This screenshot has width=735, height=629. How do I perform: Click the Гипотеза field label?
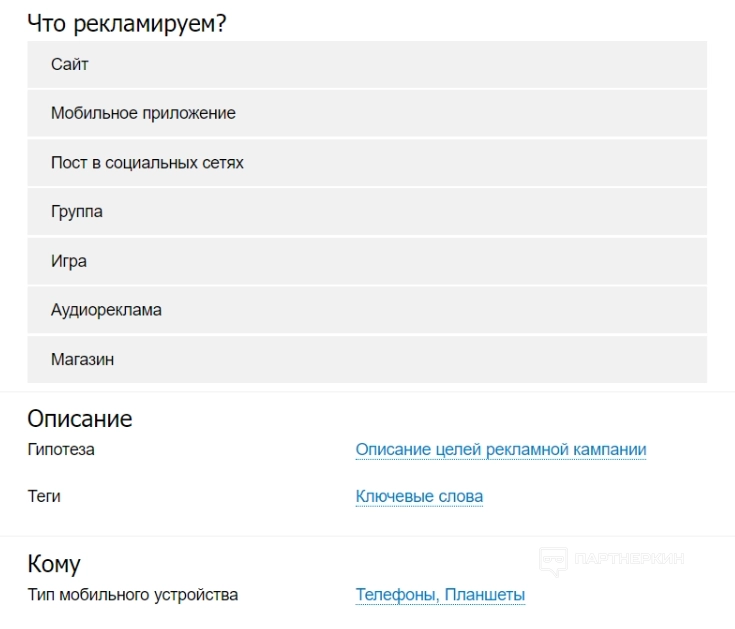coord(61,450)
